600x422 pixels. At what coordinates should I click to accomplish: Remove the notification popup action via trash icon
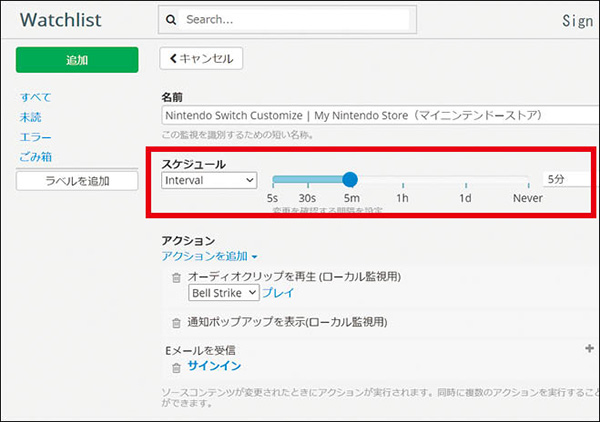(176, 322)
